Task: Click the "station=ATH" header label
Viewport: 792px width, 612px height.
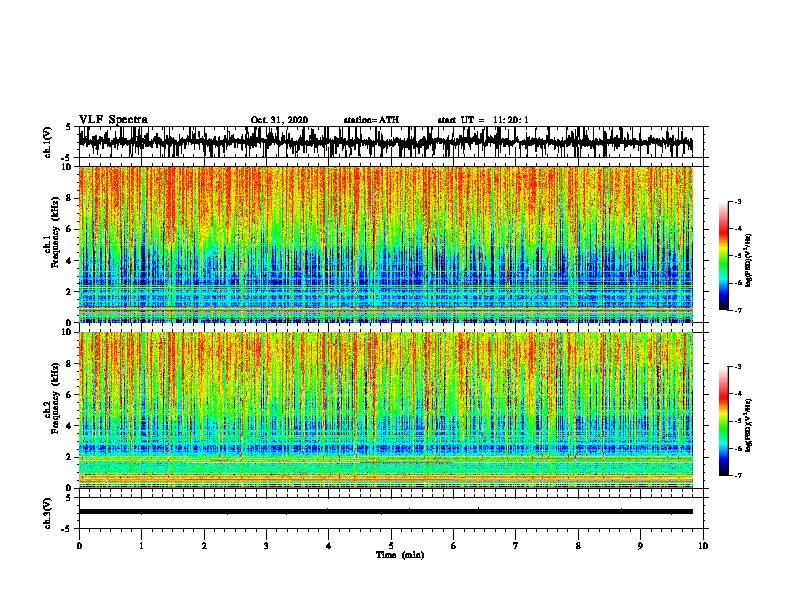Action: pos(371,120)
